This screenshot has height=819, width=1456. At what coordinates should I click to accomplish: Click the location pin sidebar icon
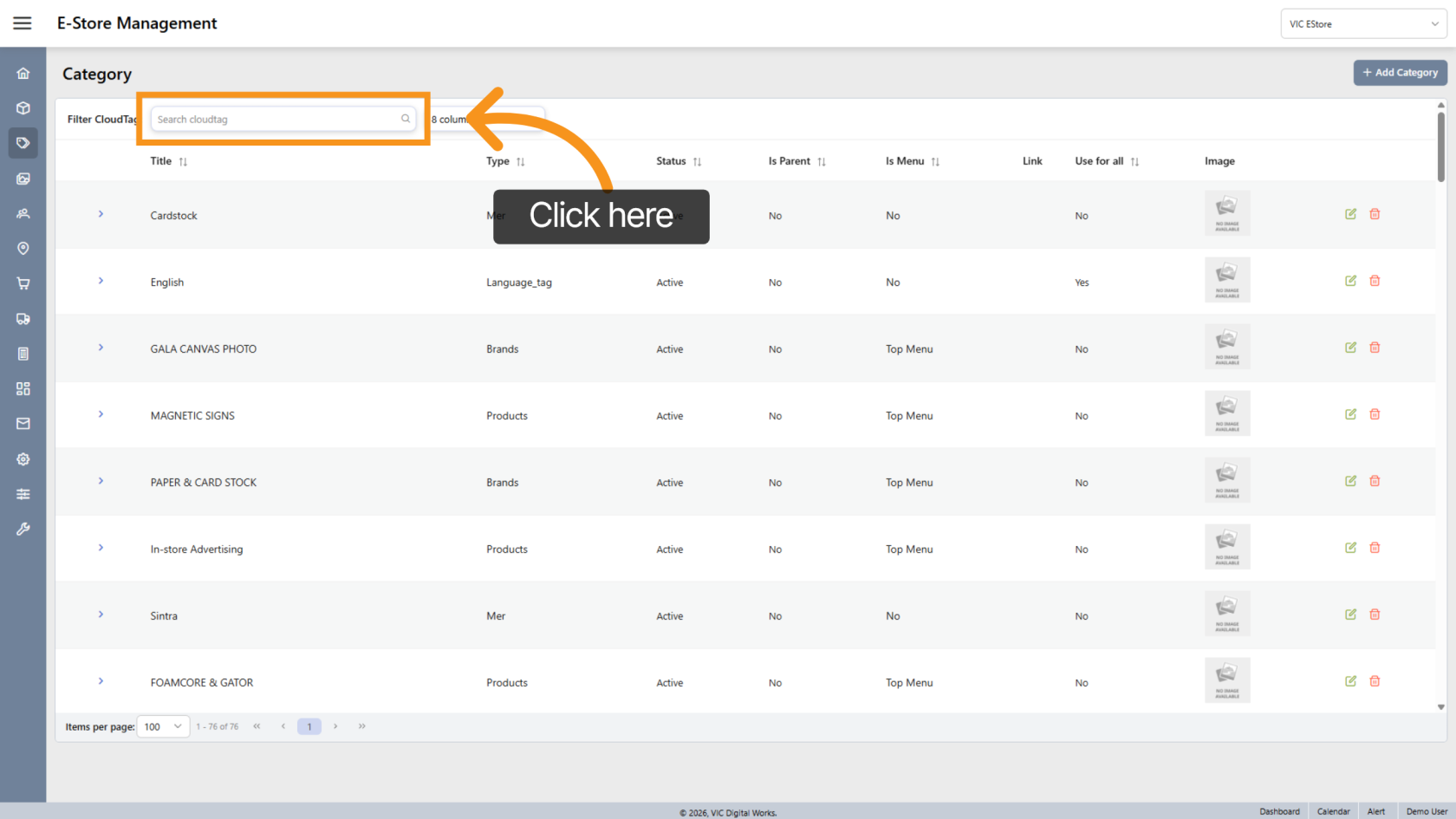pos(23,249)
